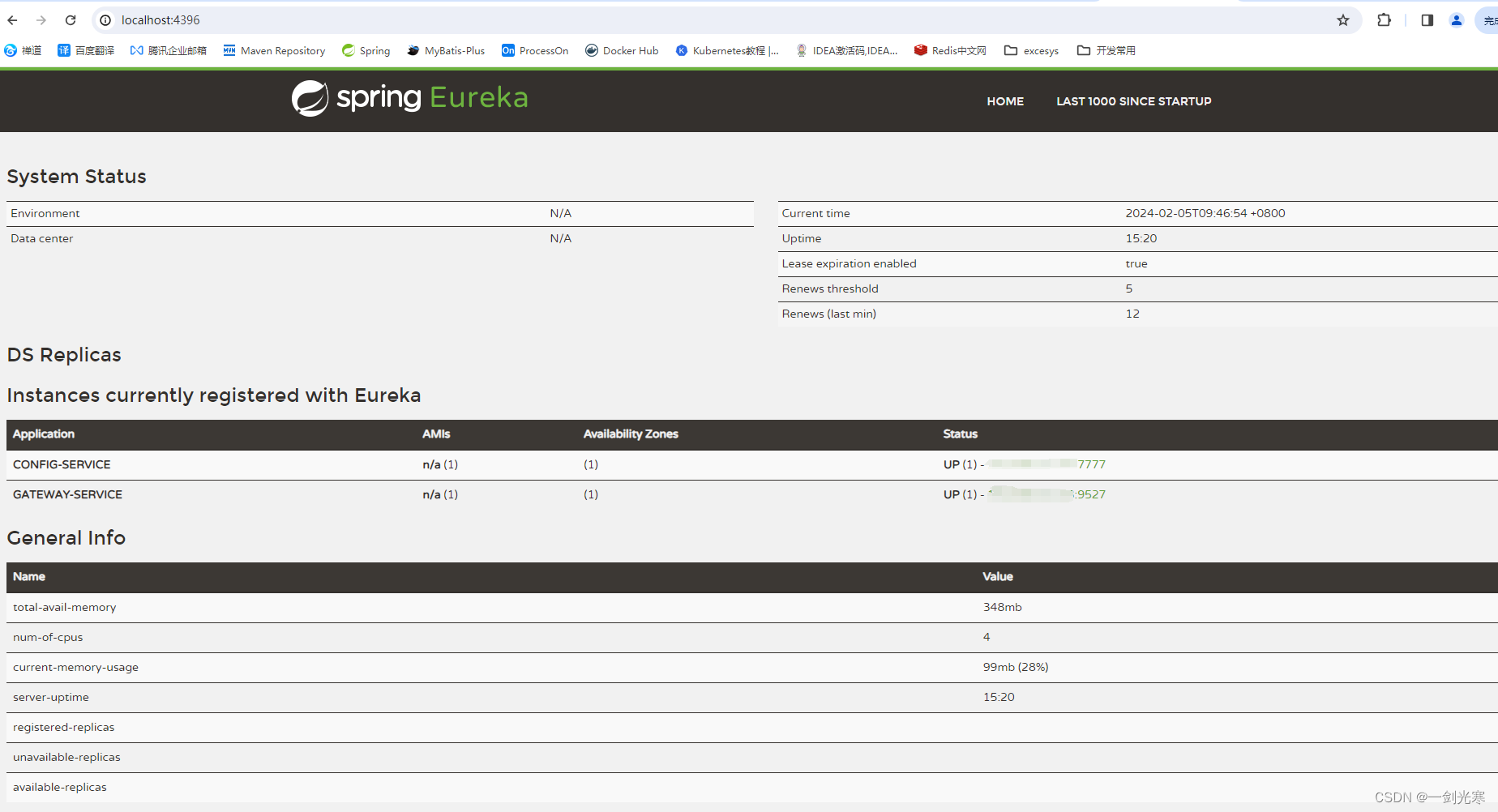Click the System Status heading
This screenshot has height=812, width=1498.
coord(76,177)
